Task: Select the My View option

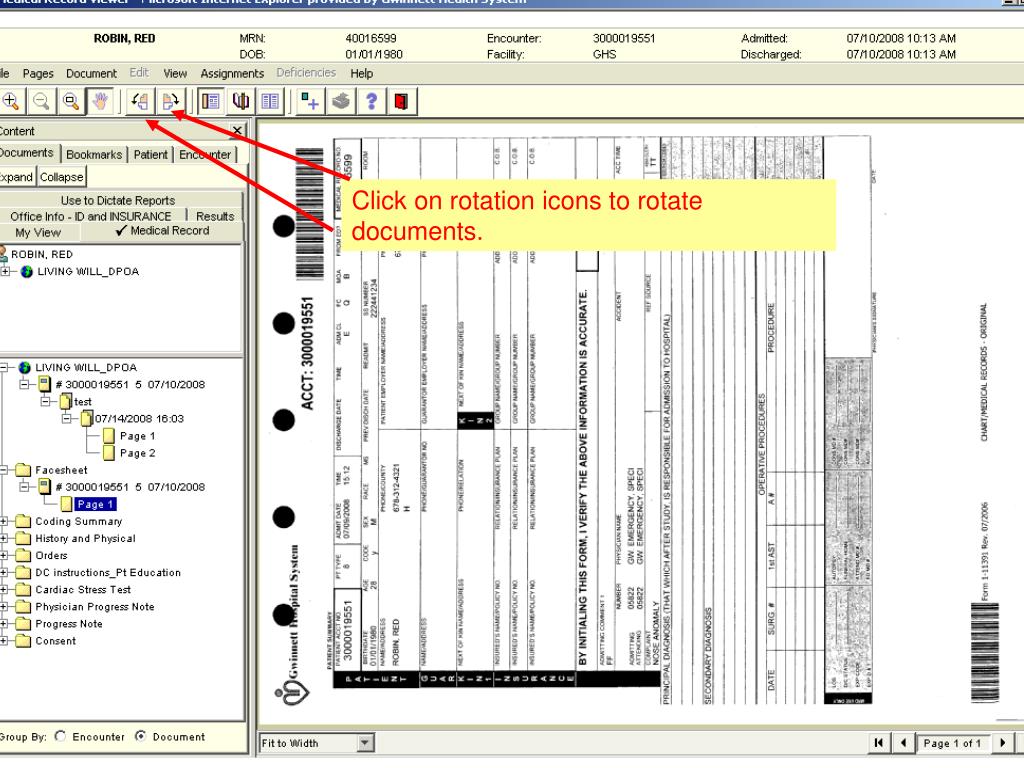Action: (x=38, y=232)
